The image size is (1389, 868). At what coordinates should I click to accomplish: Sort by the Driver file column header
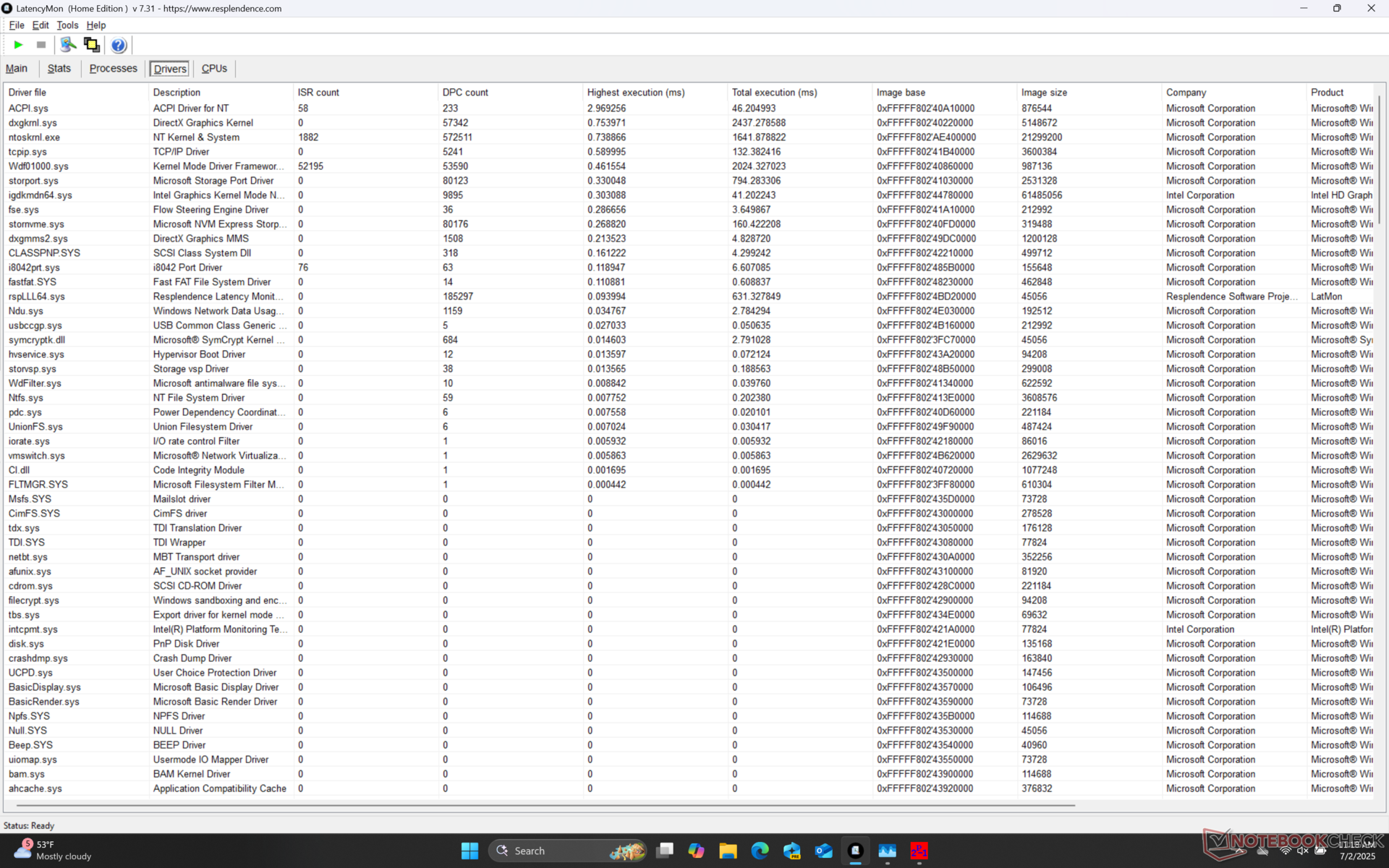click(x=76, y=93)
